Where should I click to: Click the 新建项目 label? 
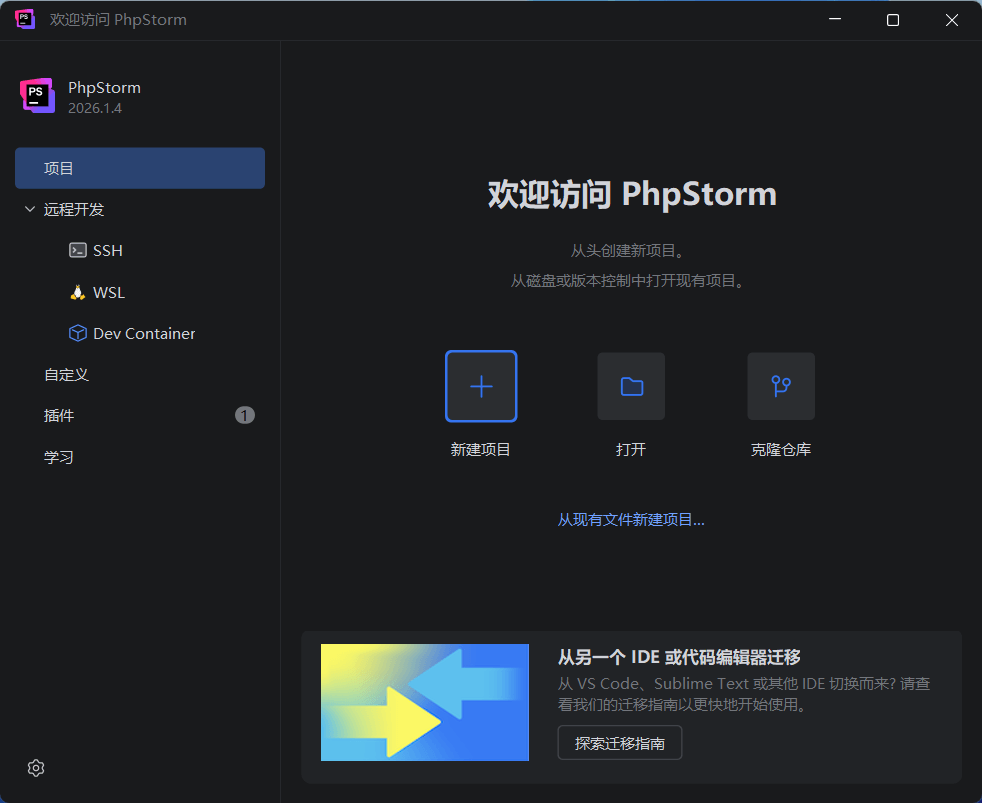click(480, 450)
